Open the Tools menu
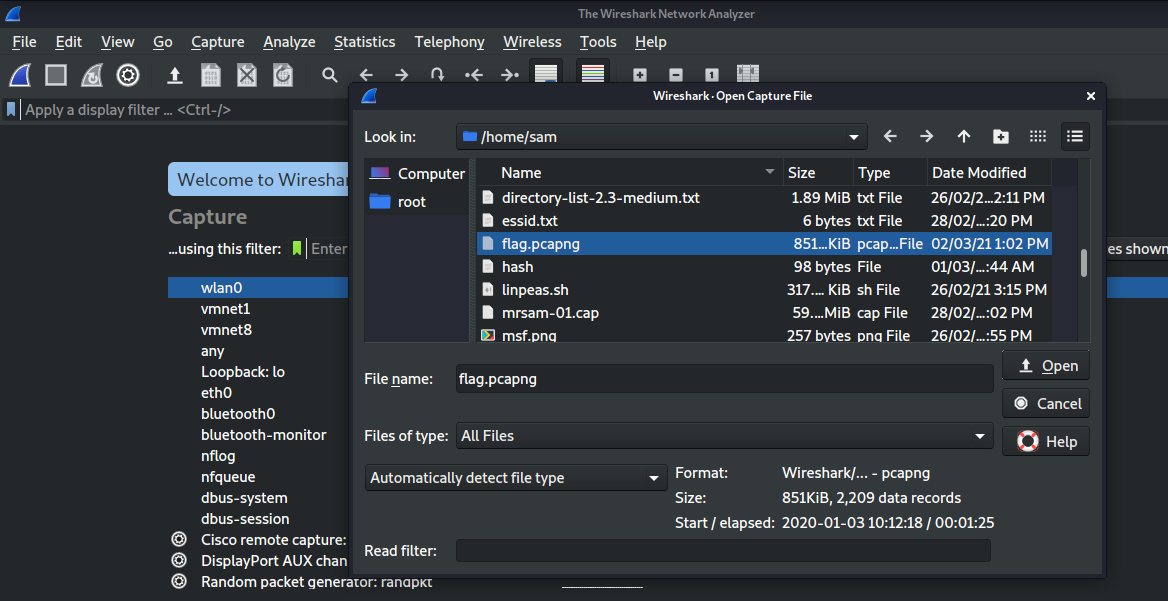1168x601 pixels. tap(598, 42)
